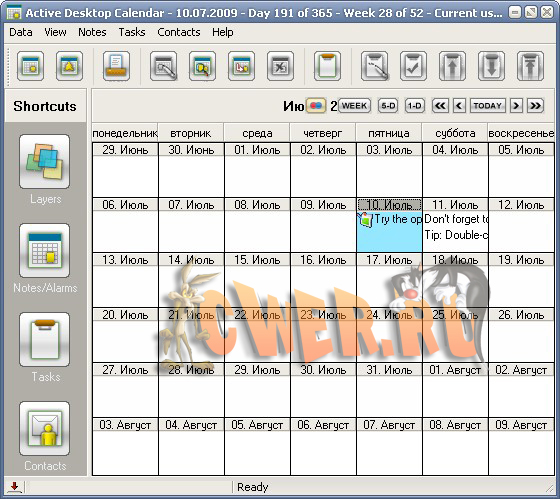Select the 31. Июль day cell
Viewport: 560px width, 499px height.
389,390
